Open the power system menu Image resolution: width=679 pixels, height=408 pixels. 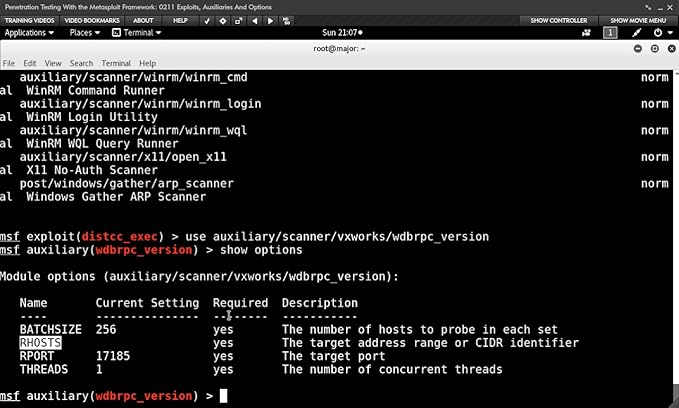tap(662, 33)
